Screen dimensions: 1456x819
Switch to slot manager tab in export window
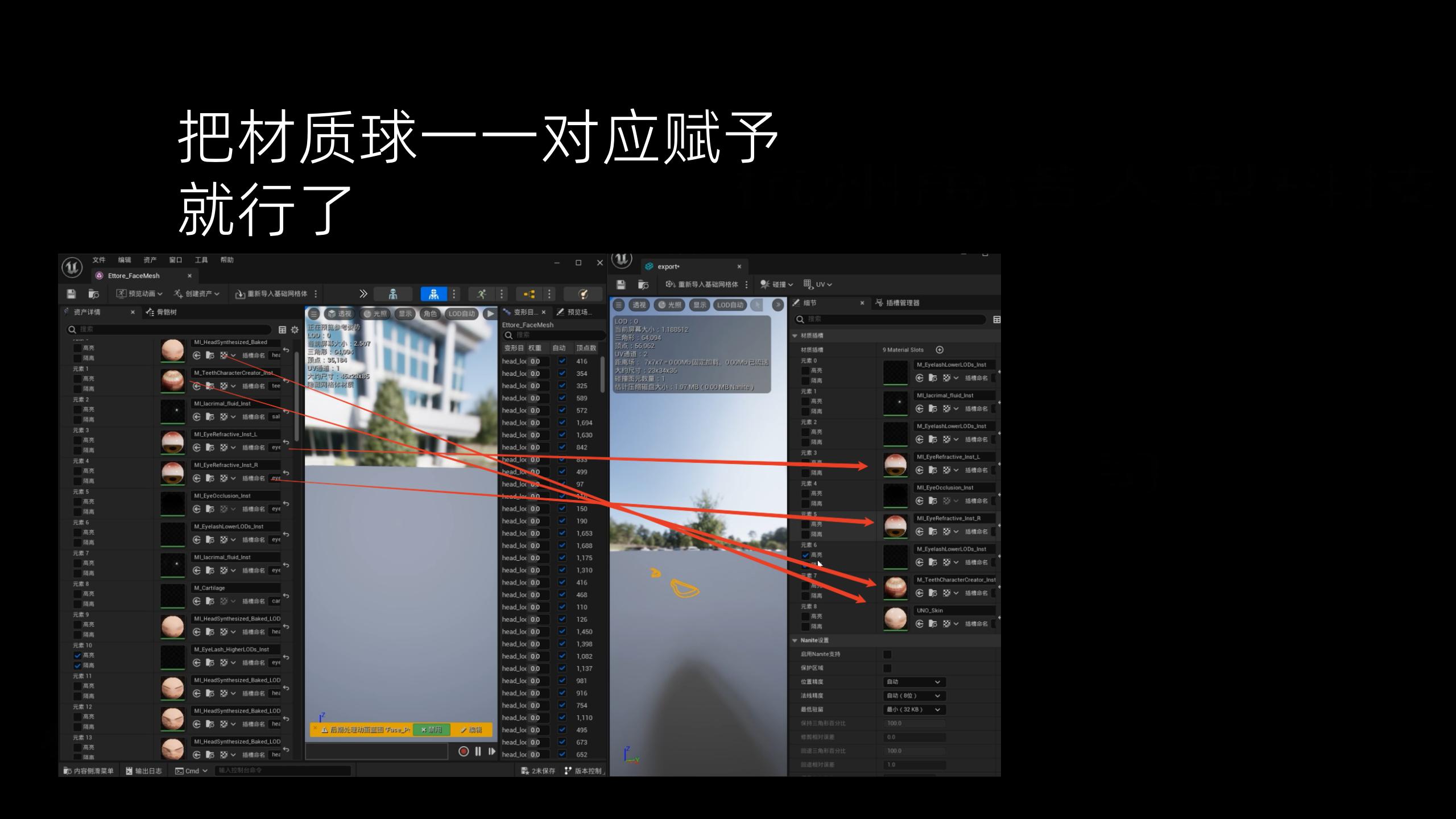click(897, 303)
